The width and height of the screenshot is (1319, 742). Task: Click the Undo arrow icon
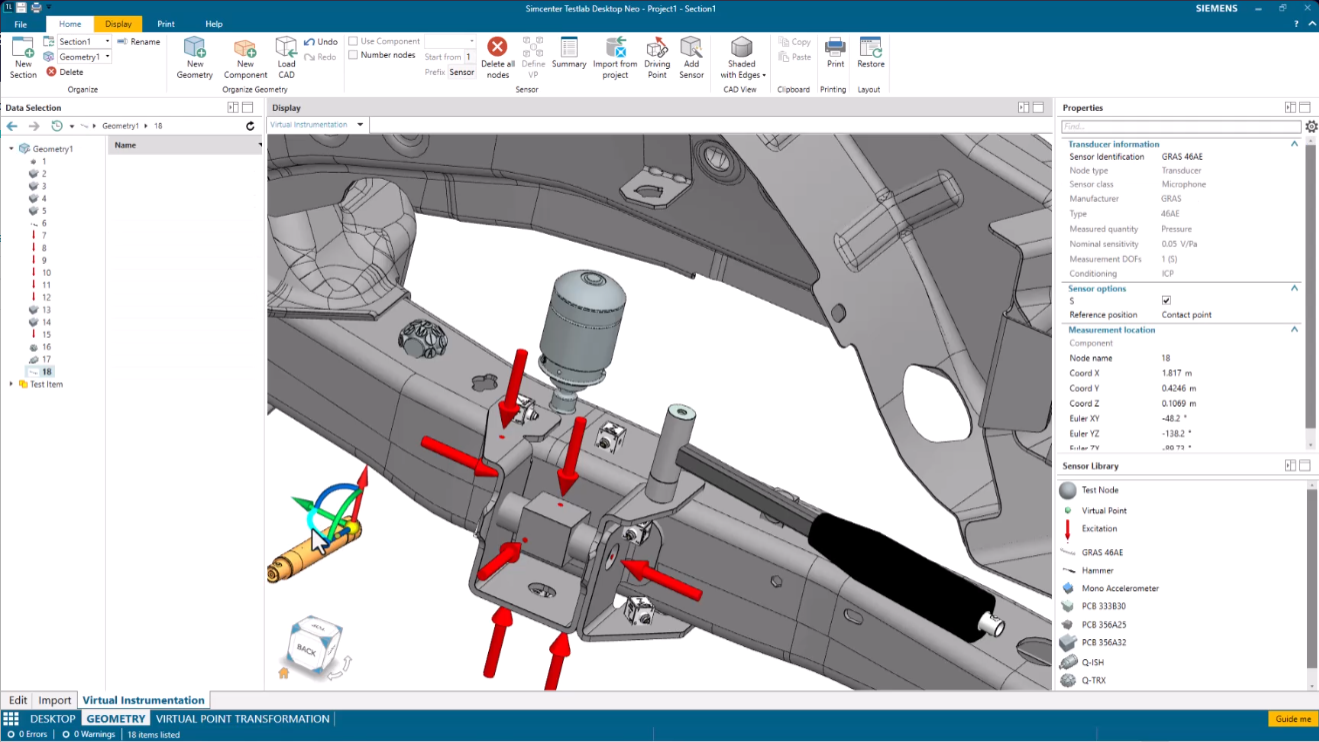coord(309,42)
